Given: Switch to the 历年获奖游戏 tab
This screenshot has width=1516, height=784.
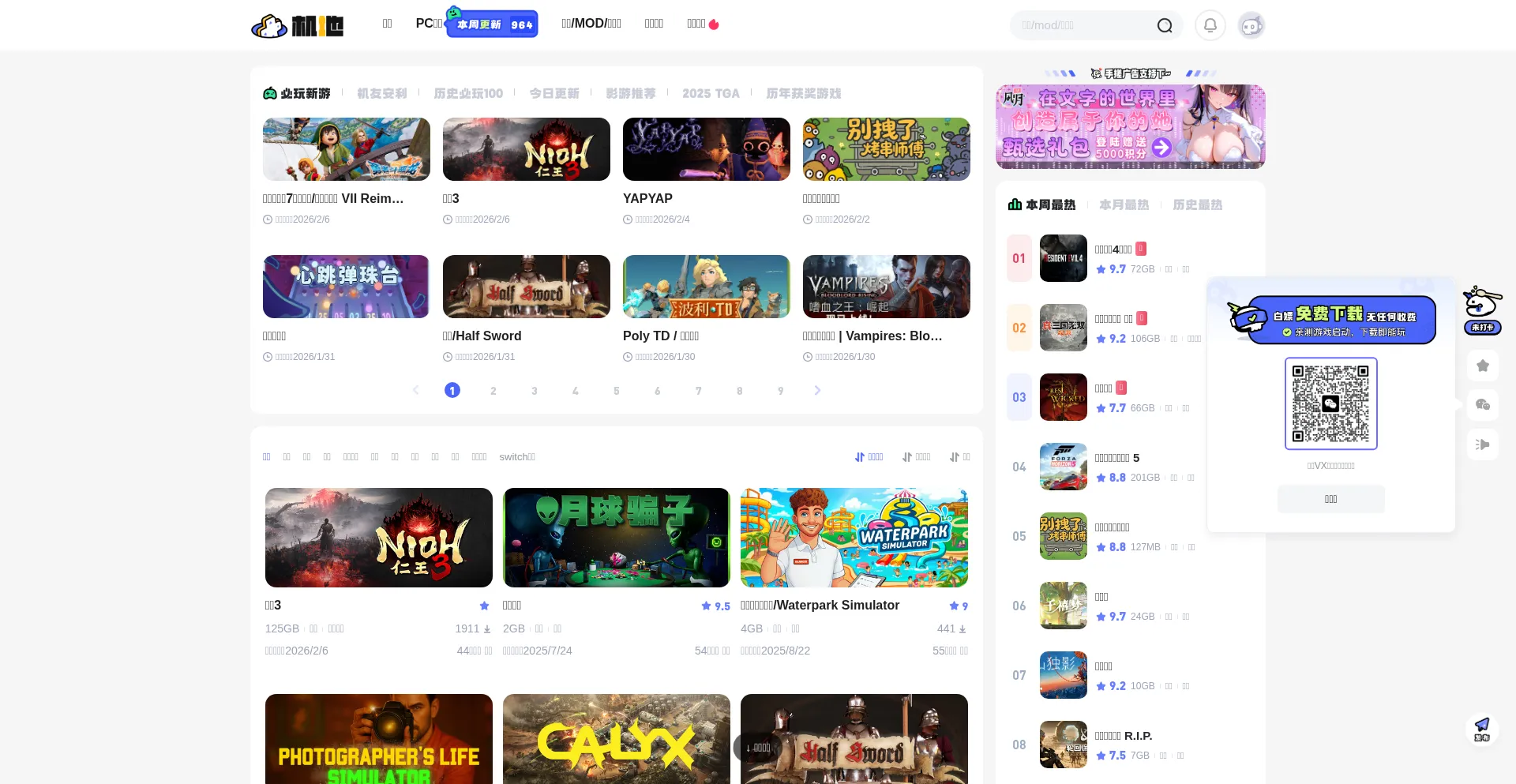Looking at the screenshot, I should (804, 93).
